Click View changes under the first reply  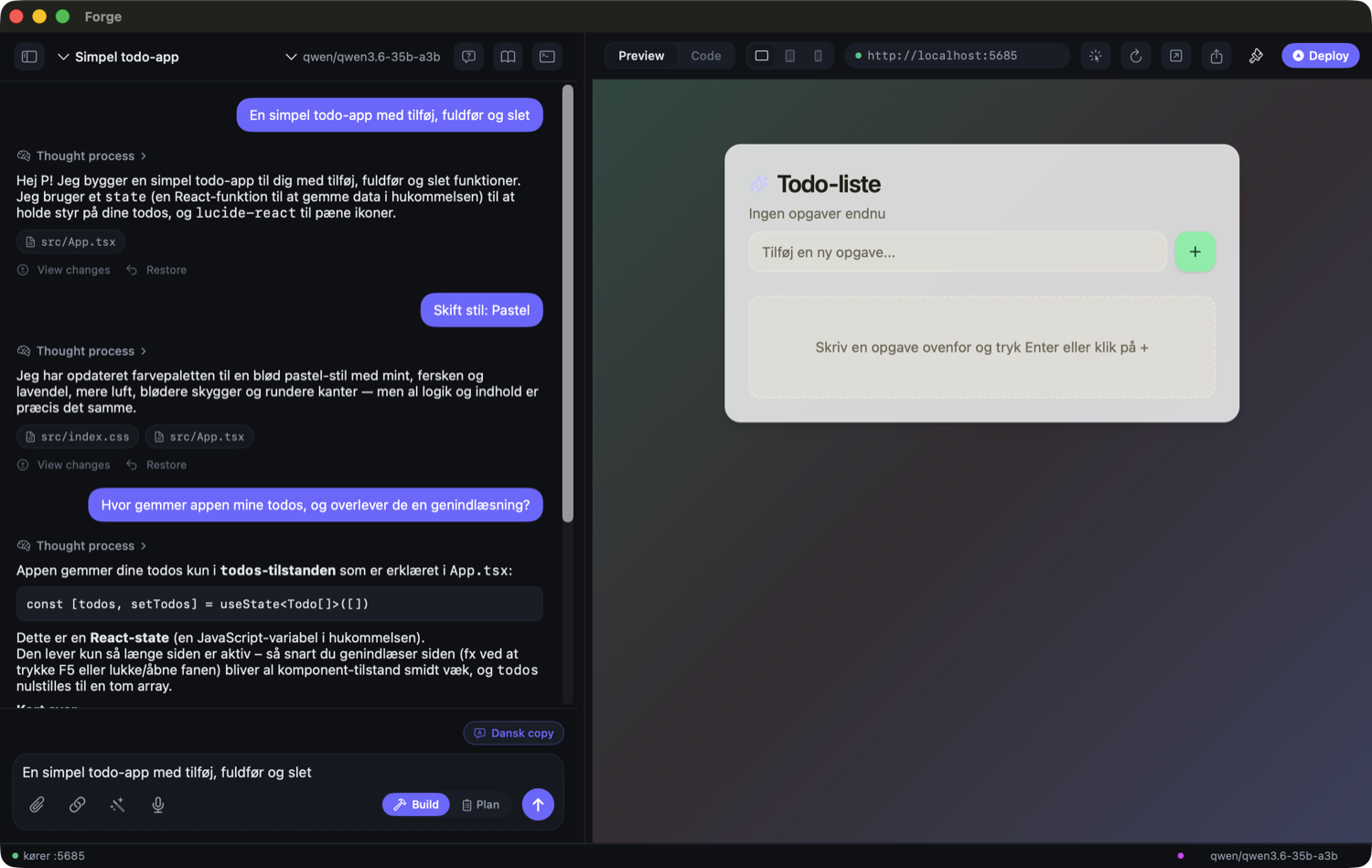[64, 270]
